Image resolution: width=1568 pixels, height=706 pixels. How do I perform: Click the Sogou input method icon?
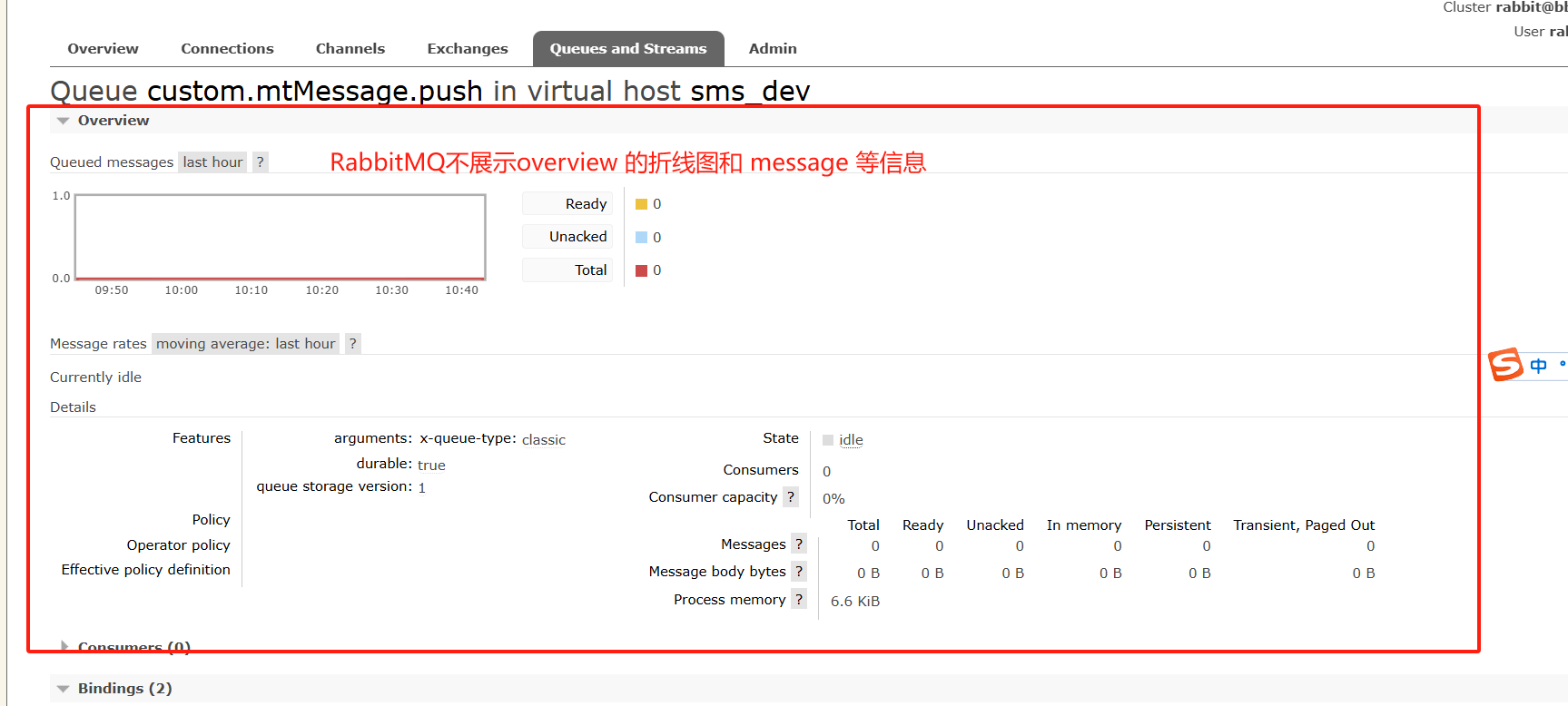pos(1505,365)
